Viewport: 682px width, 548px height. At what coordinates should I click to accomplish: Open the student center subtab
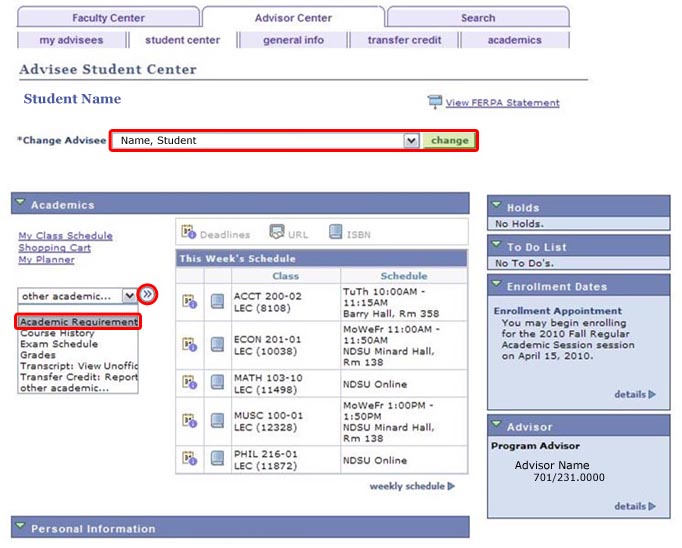182,40
